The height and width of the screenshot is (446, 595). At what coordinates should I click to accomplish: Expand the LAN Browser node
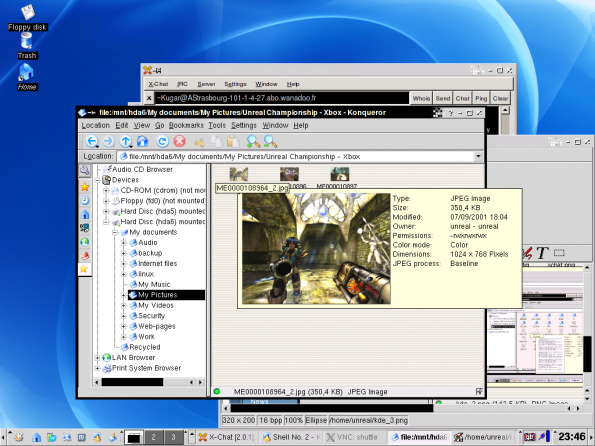(97, 358)
